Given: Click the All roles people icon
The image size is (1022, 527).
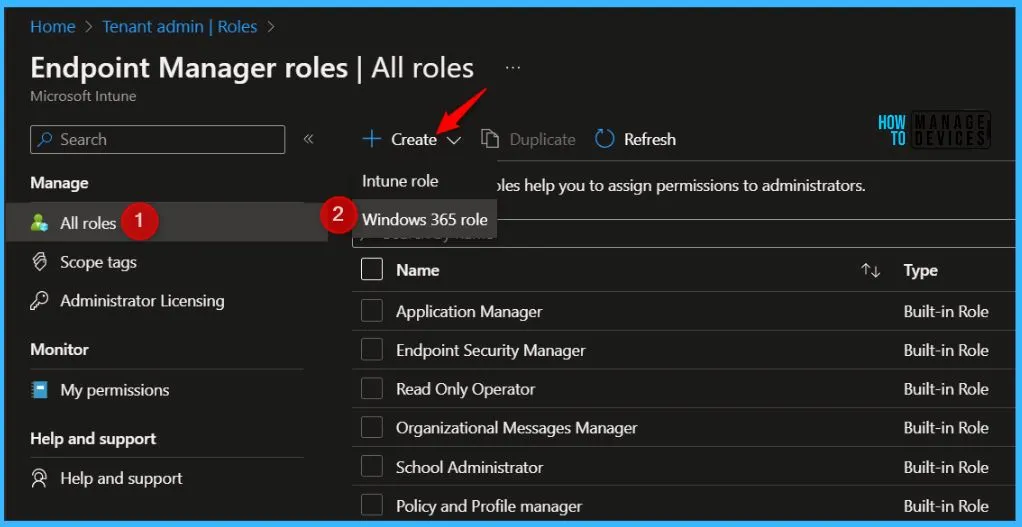Looking at the screenshot, I should coord(39,223).
